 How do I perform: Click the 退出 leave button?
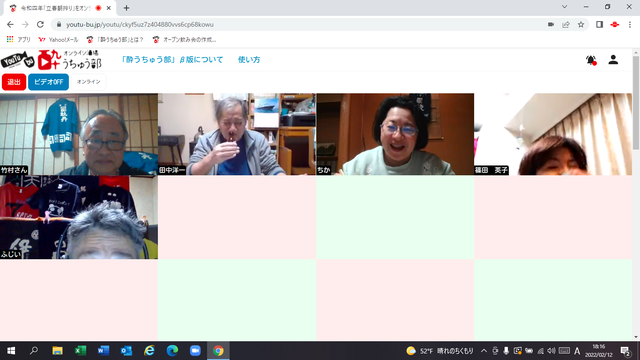click(14, 82)
